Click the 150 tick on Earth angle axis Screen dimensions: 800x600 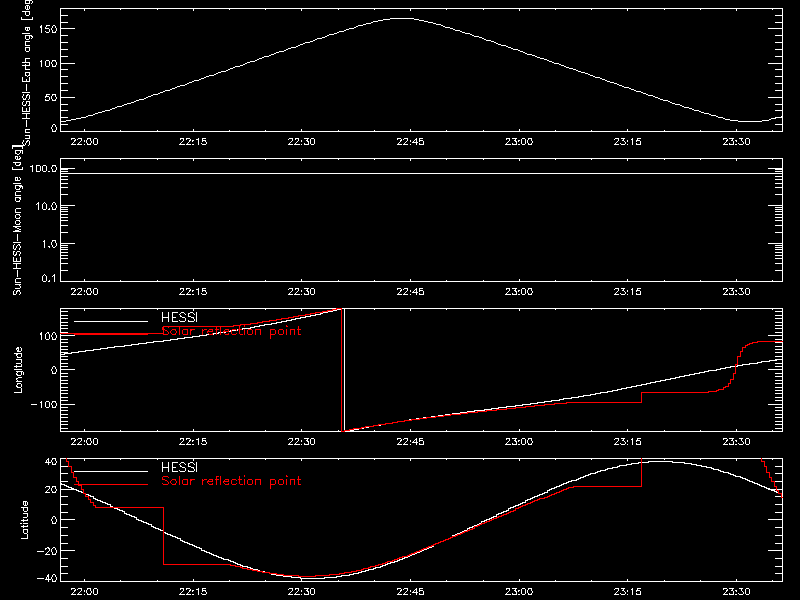point(50,29)
